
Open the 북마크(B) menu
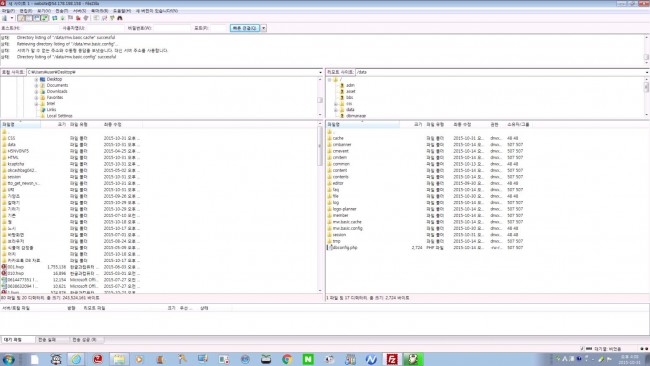click(99, 11)
